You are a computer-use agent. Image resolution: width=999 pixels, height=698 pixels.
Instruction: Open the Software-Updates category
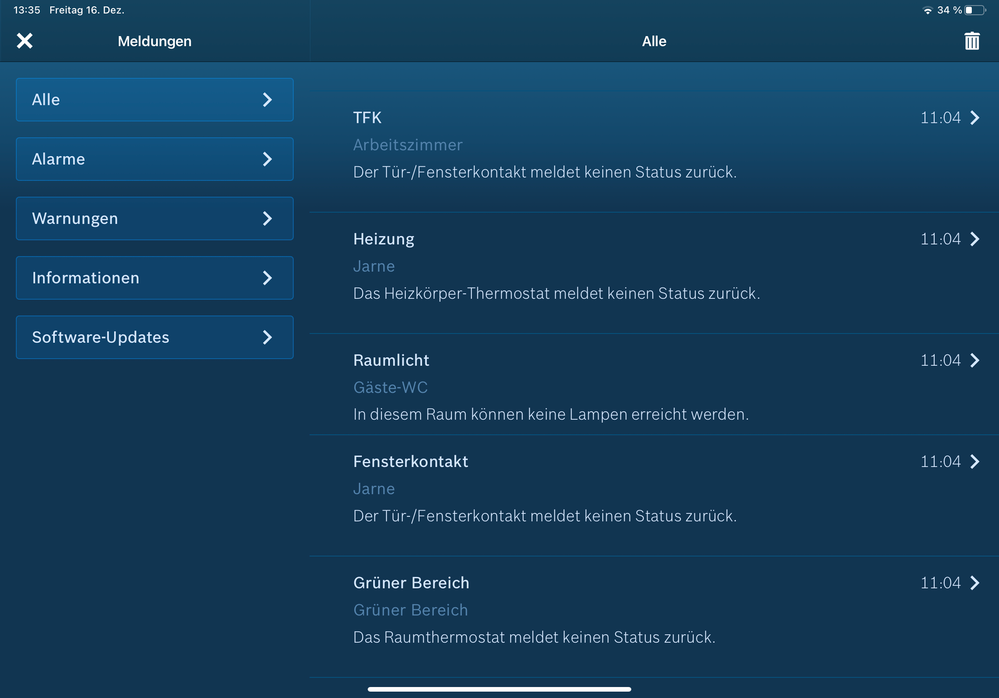[x=154, y=337]
